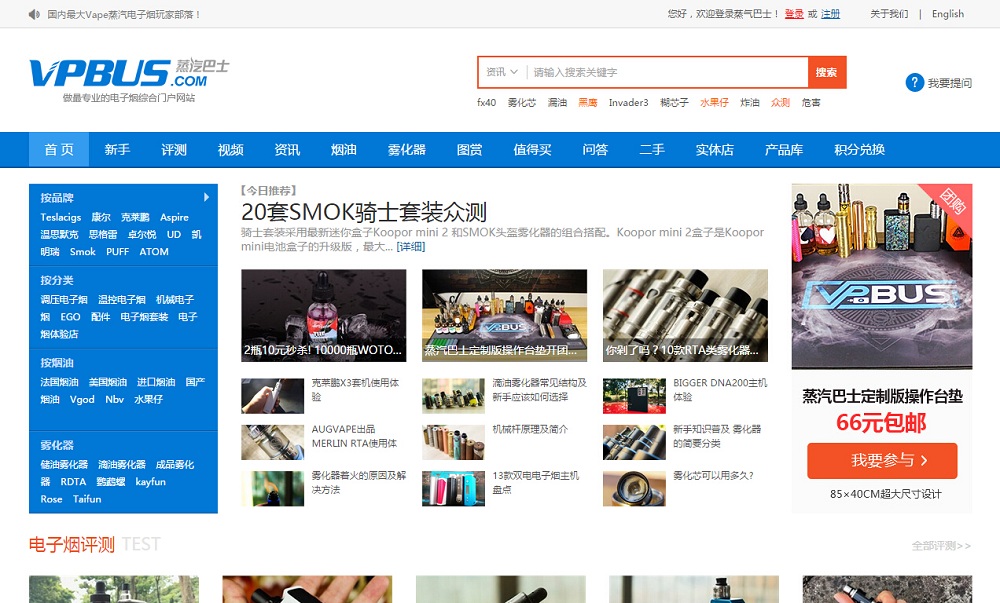Switch to the 评测 navigation tab

coord(174,150)
